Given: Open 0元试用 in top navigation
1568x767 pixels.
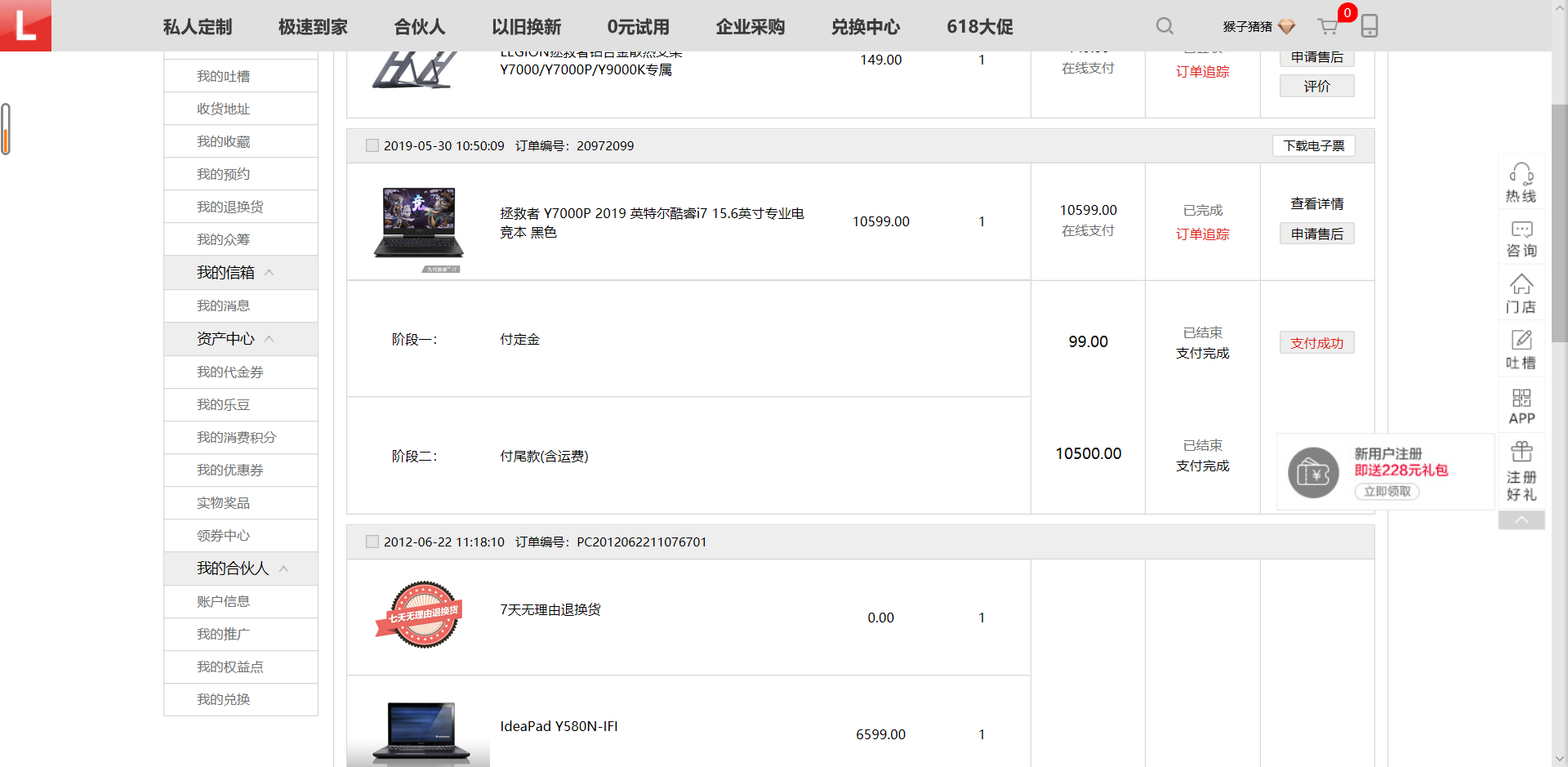Looking at the screenshot, I should pyautogui.click(x=638, y=27).
